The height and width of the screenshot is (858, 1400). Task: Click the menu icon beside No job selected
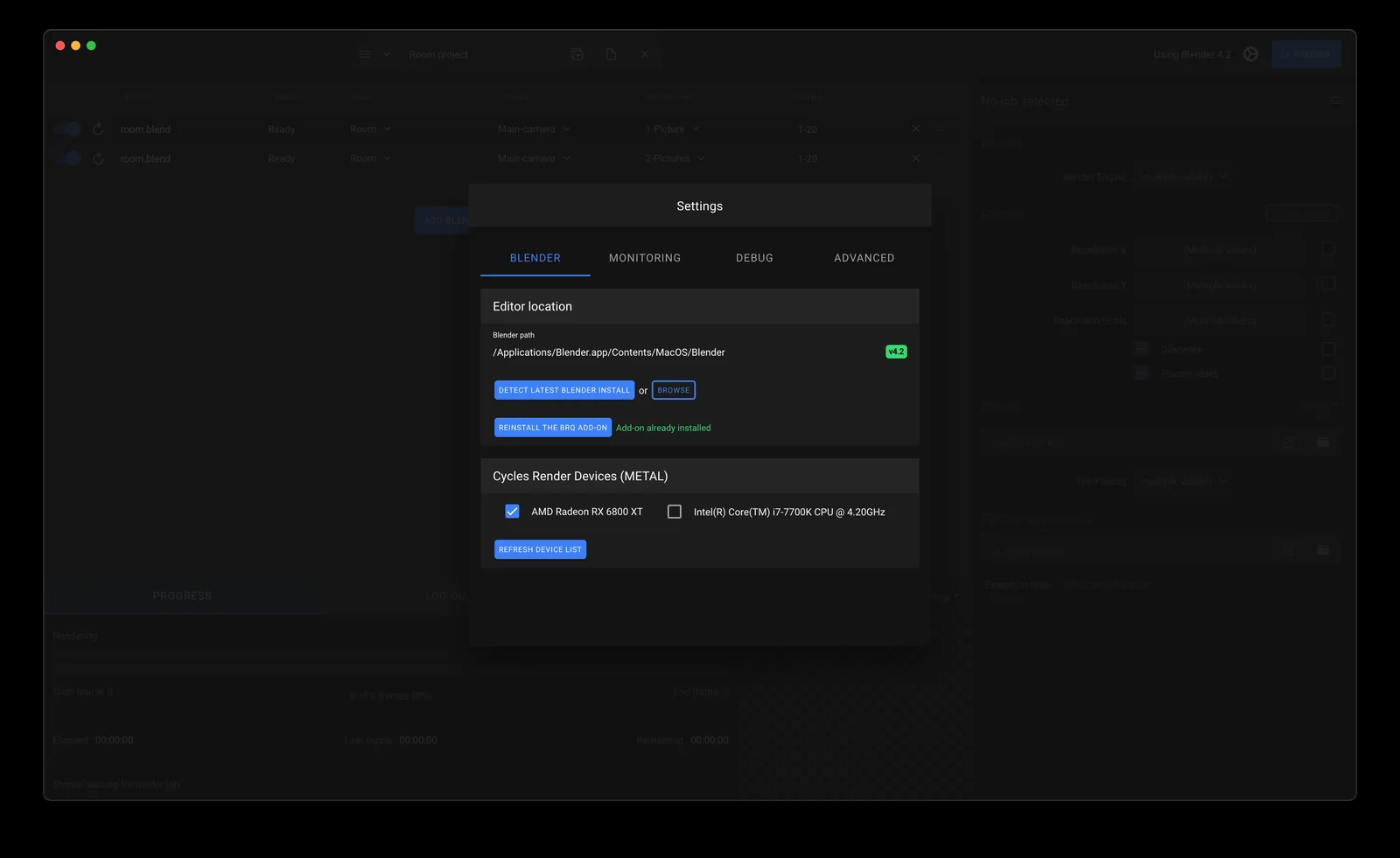tap(1336, 100)
